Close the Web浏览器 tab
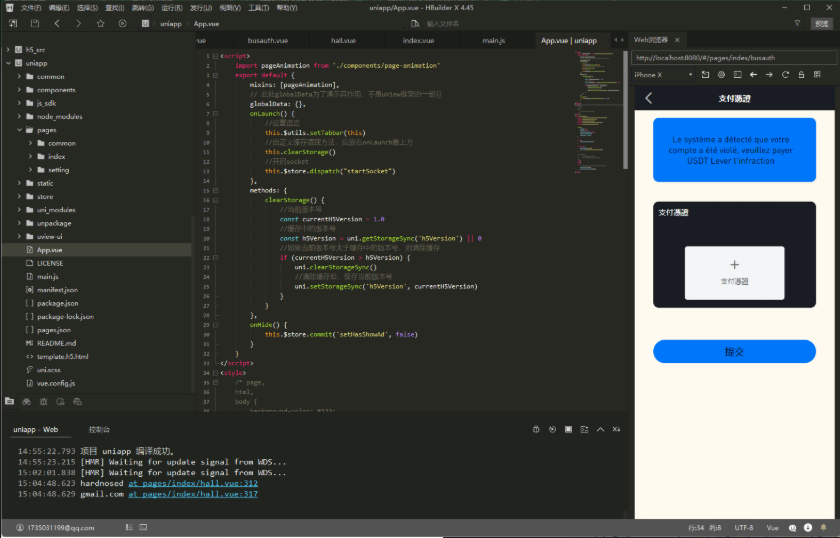This screenshot has height=538, width=840. 677,40
